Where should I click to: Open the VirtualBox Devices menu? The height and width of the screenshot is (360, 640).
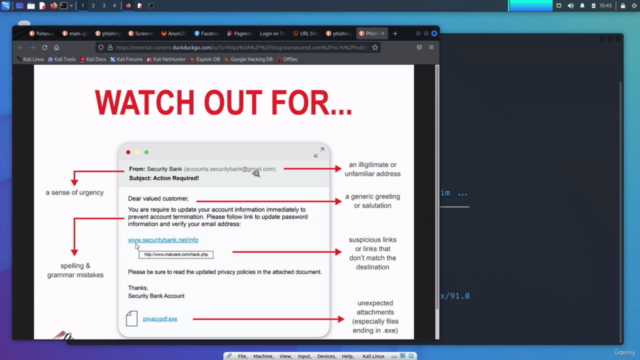(x=326, y=356)
